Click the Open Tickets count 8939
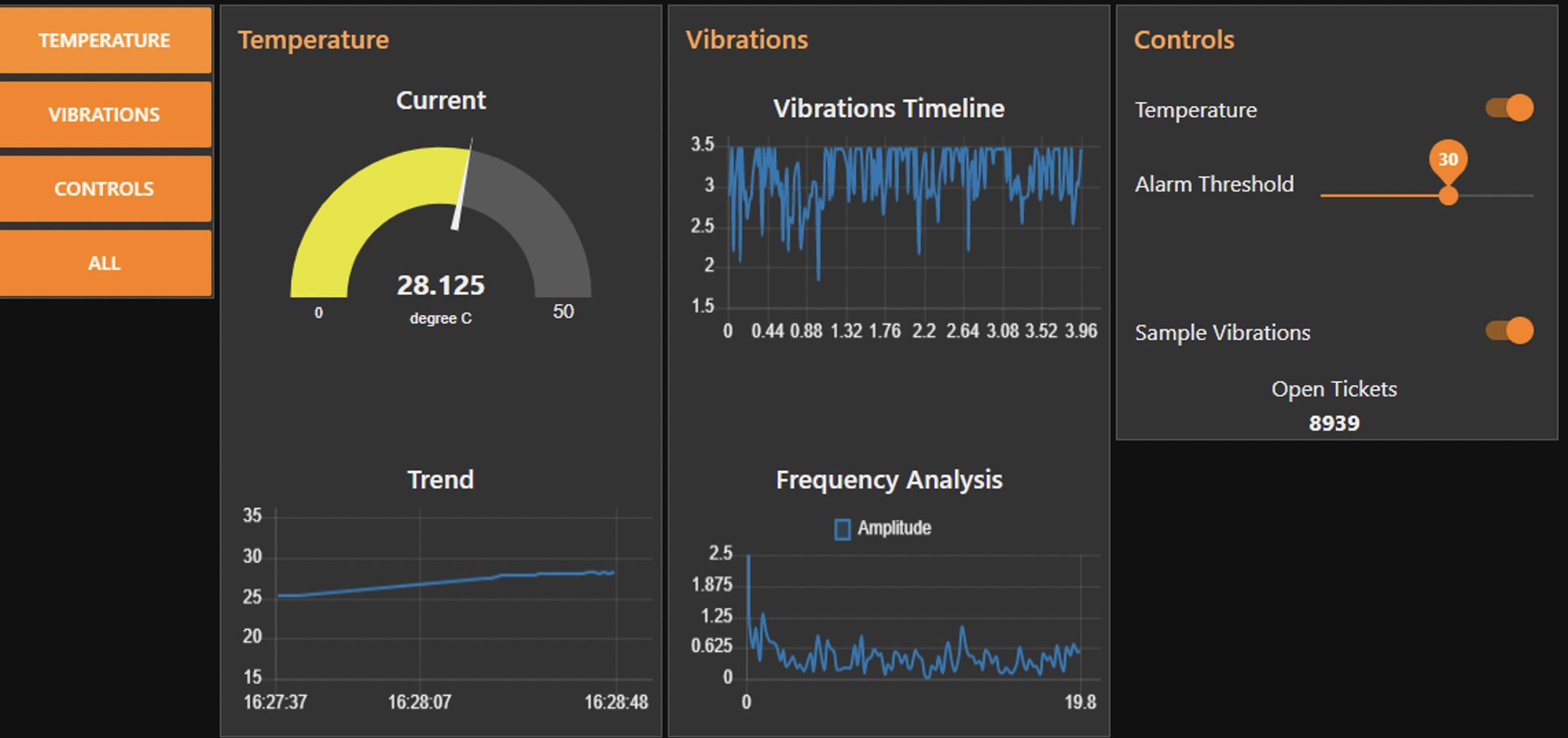 click(1334, 424)
